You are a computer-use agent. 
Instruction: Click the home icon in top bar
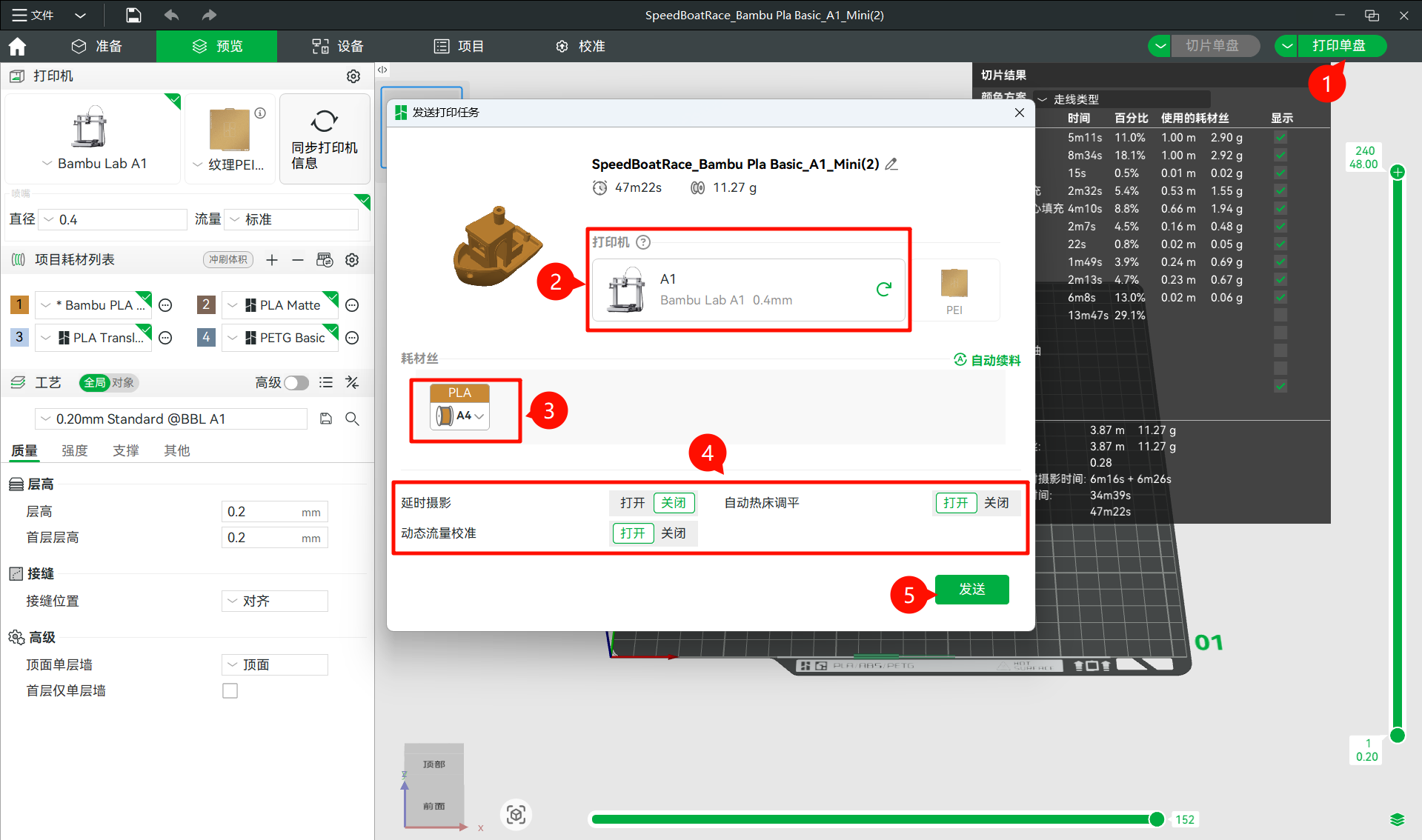[x=17, y=47]
